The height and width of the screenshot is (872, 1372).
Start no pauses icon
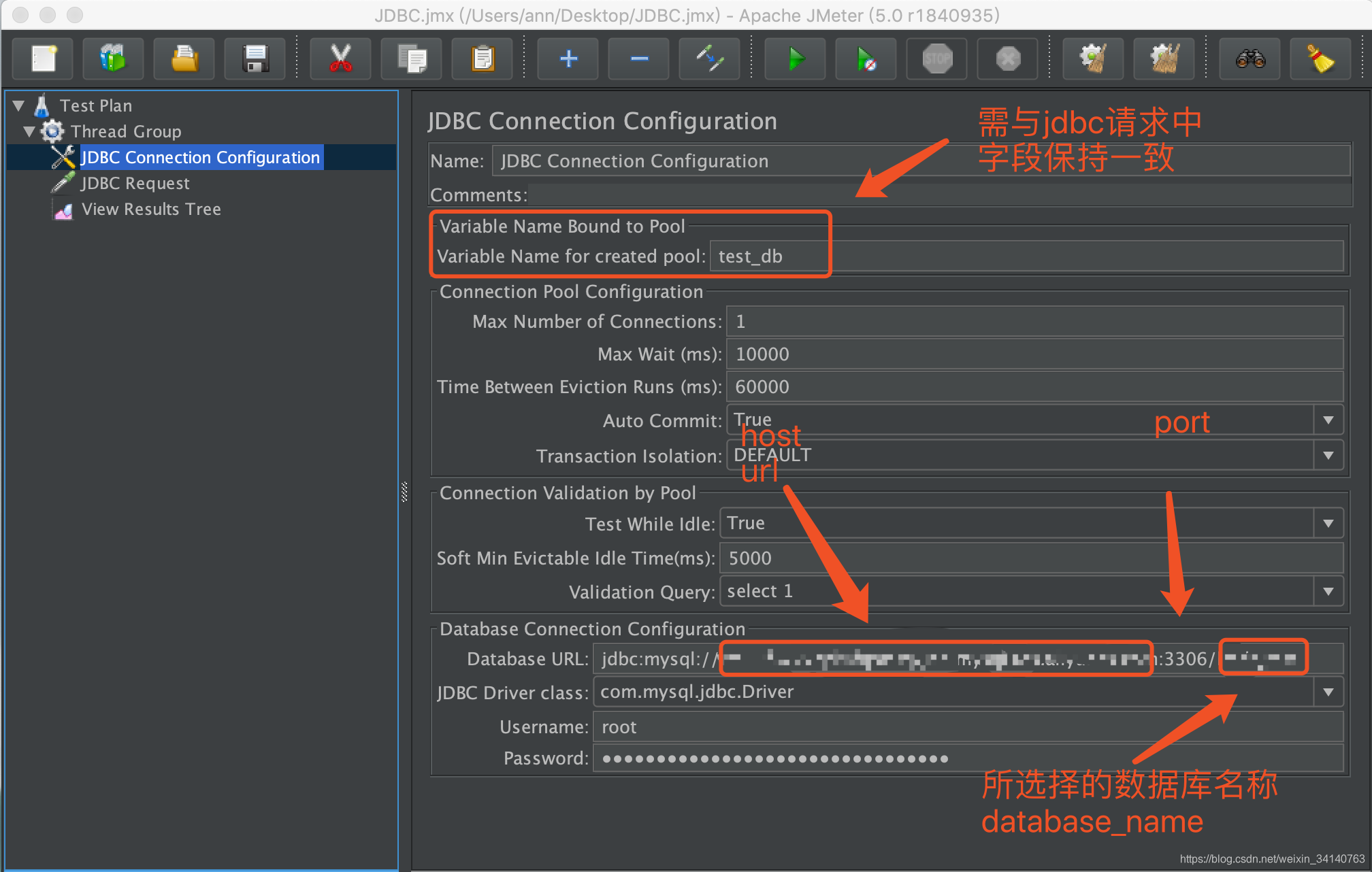[x=866, y=58]
